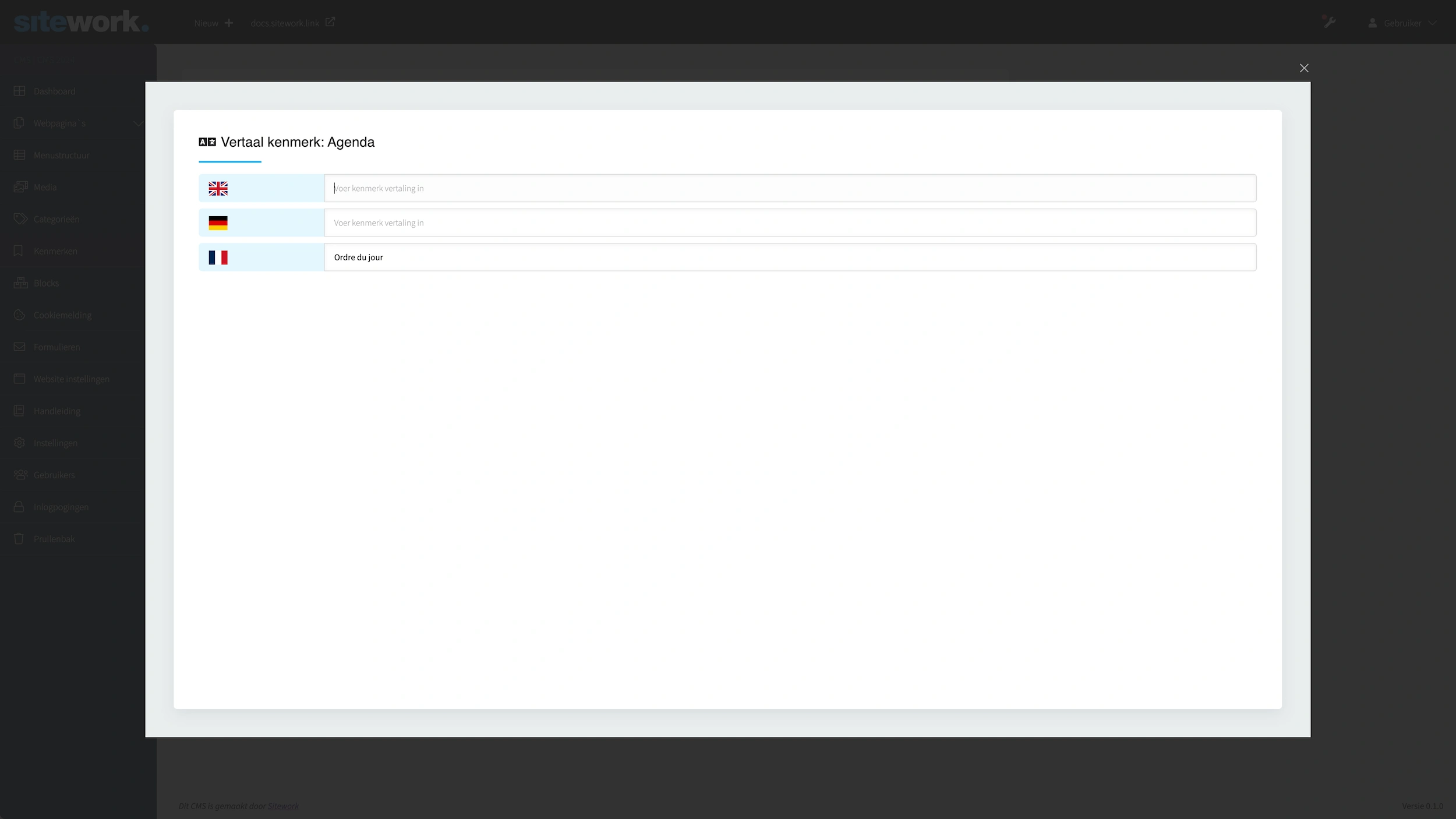Click the French field containing Ordre du jour

tap(789, 257)
